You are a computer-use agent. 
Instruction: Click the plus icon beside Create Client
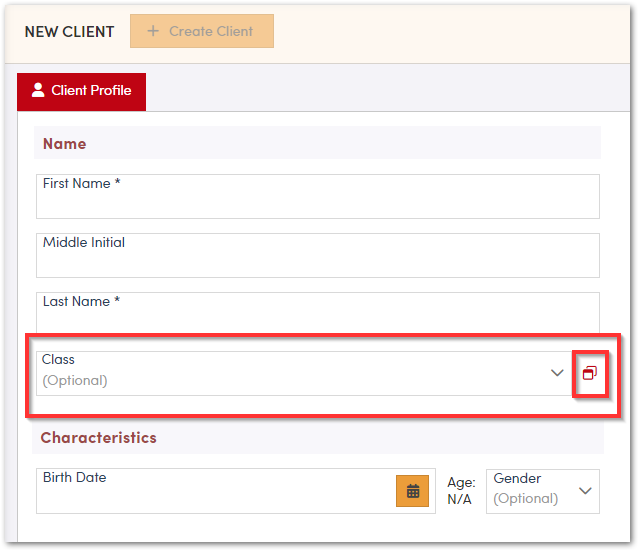coord(153,31)
